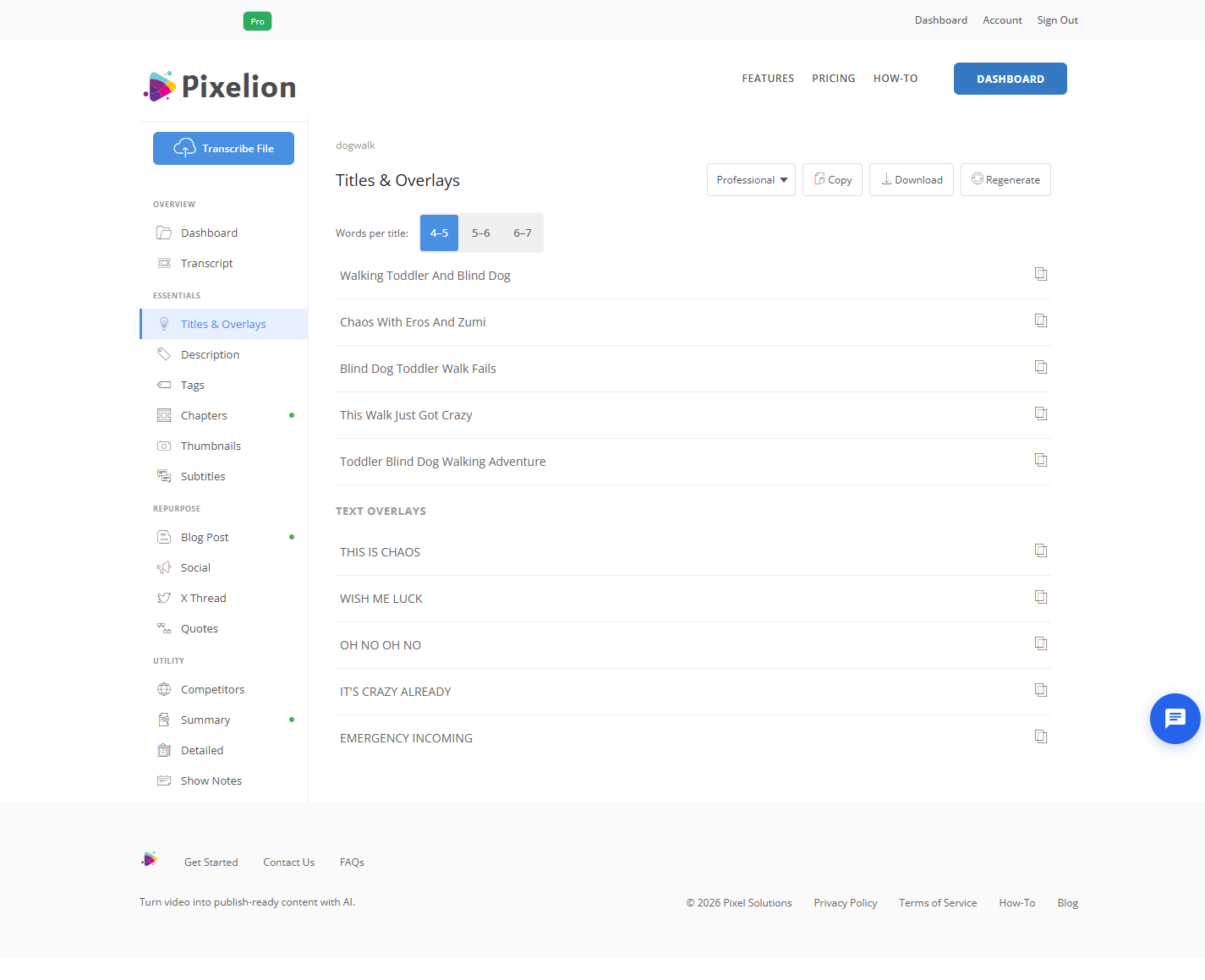The width and height of the screenshot is (1205, 980).
Task: Copy the 'This Walk Just Got Crazy' title
Action: [1041, 413]
